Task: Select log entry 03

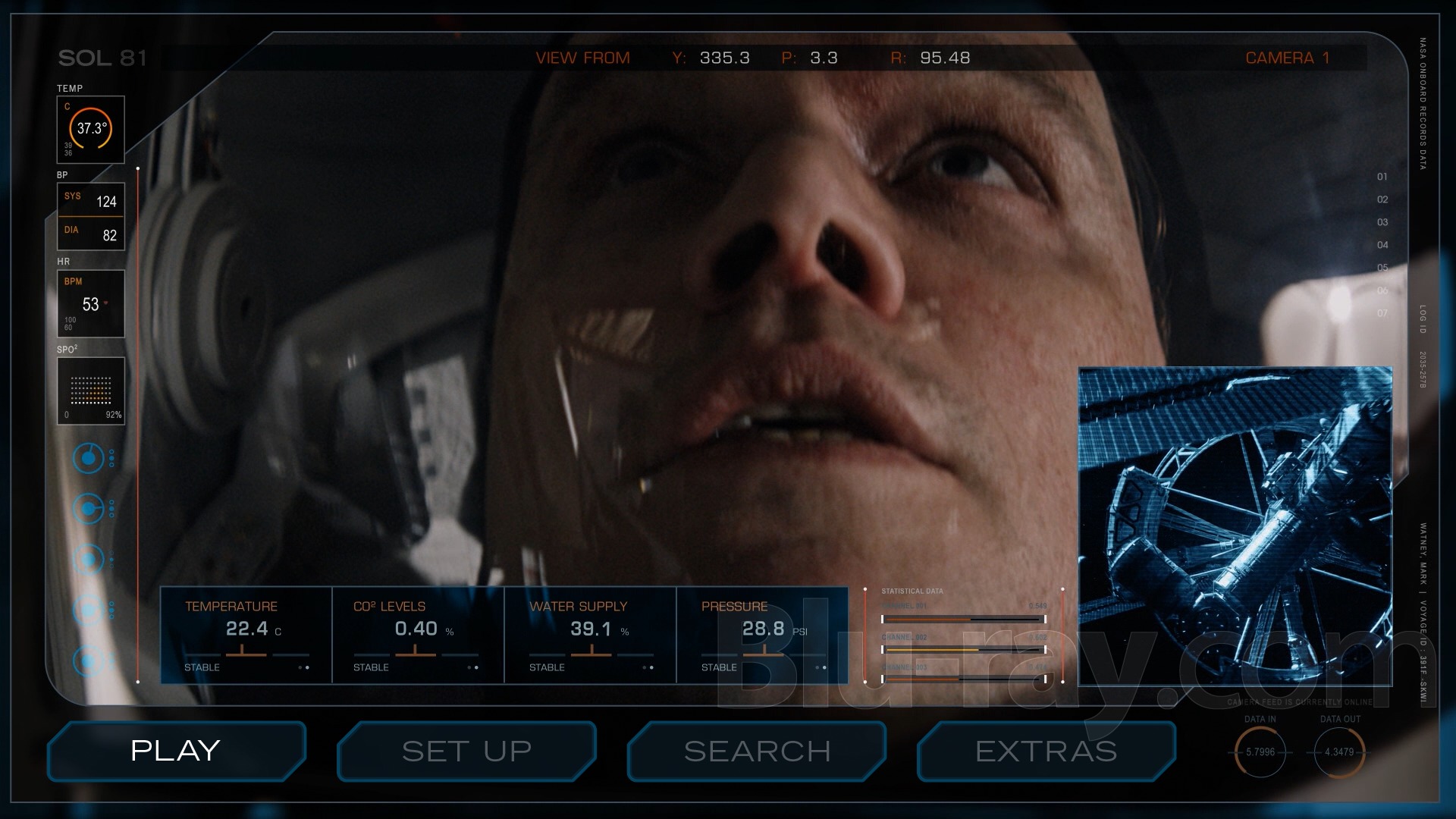Action: (x=1382, y=222)
